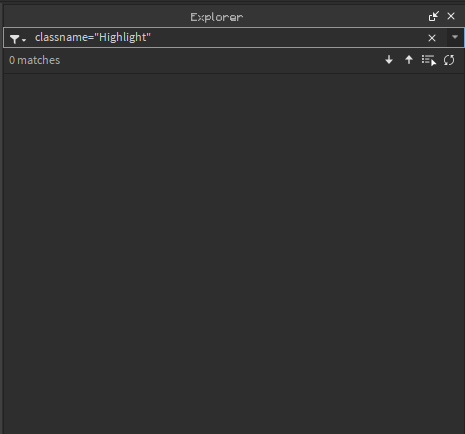
Task: Click the empty title bar area left of Explorer
Action: (x=97, y=16)
